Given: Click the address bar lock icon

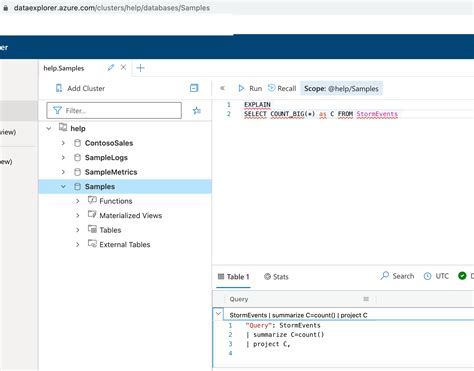Looking at the screenshot, I should coord(5,8).
